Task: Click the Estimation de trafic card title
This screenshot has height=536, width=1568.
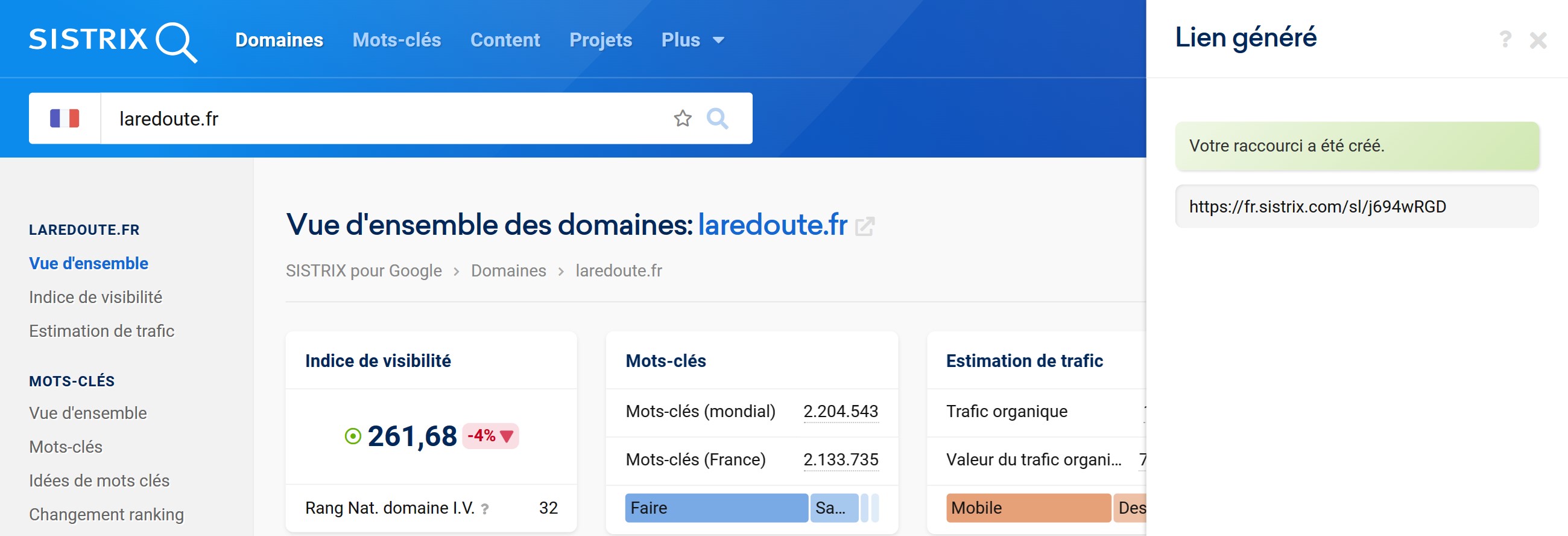Action: pyautogui.click(x=1024, y=360)
